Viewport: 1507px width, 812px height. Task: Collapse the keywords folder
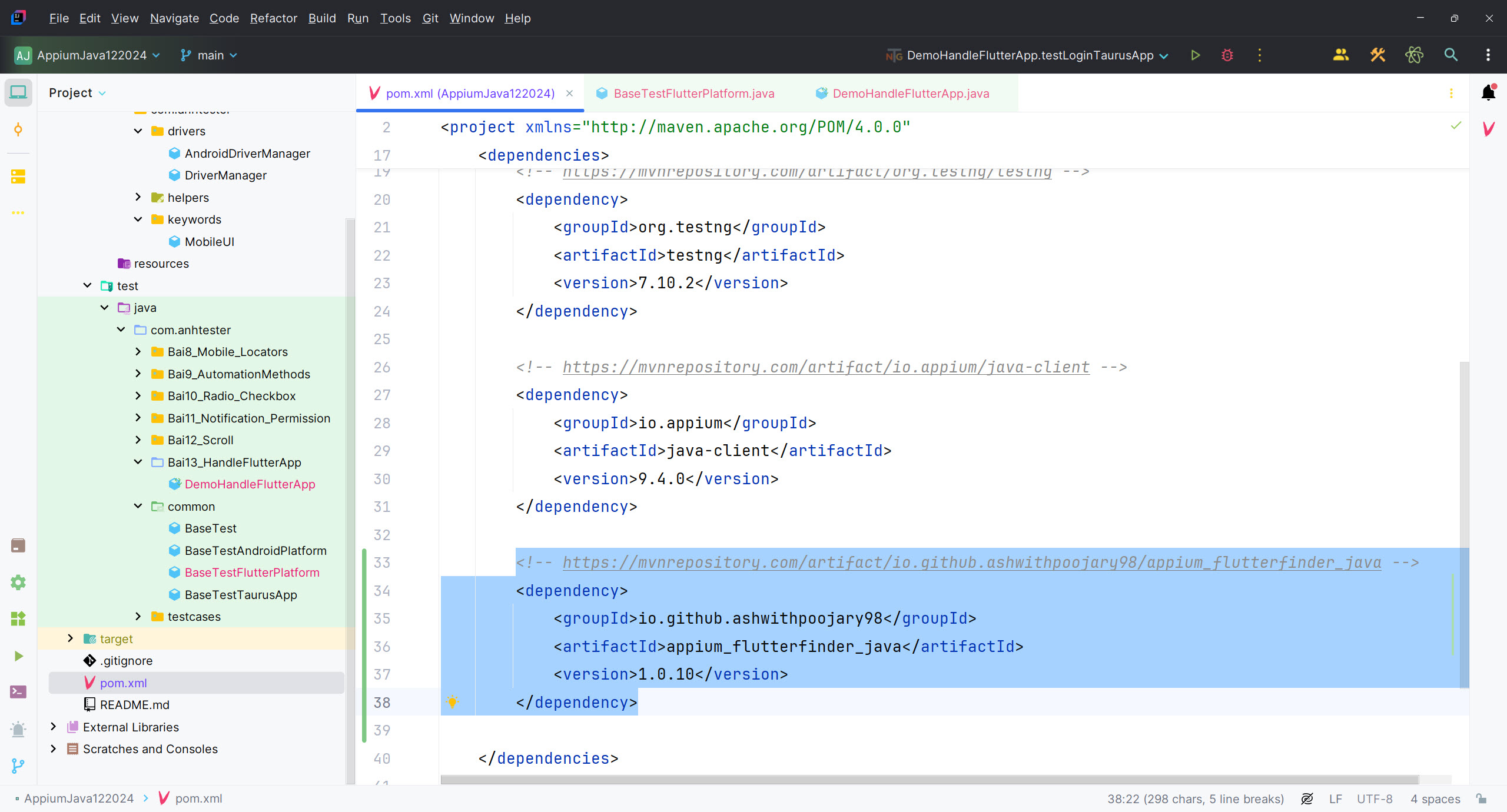[x=138, y=219]
